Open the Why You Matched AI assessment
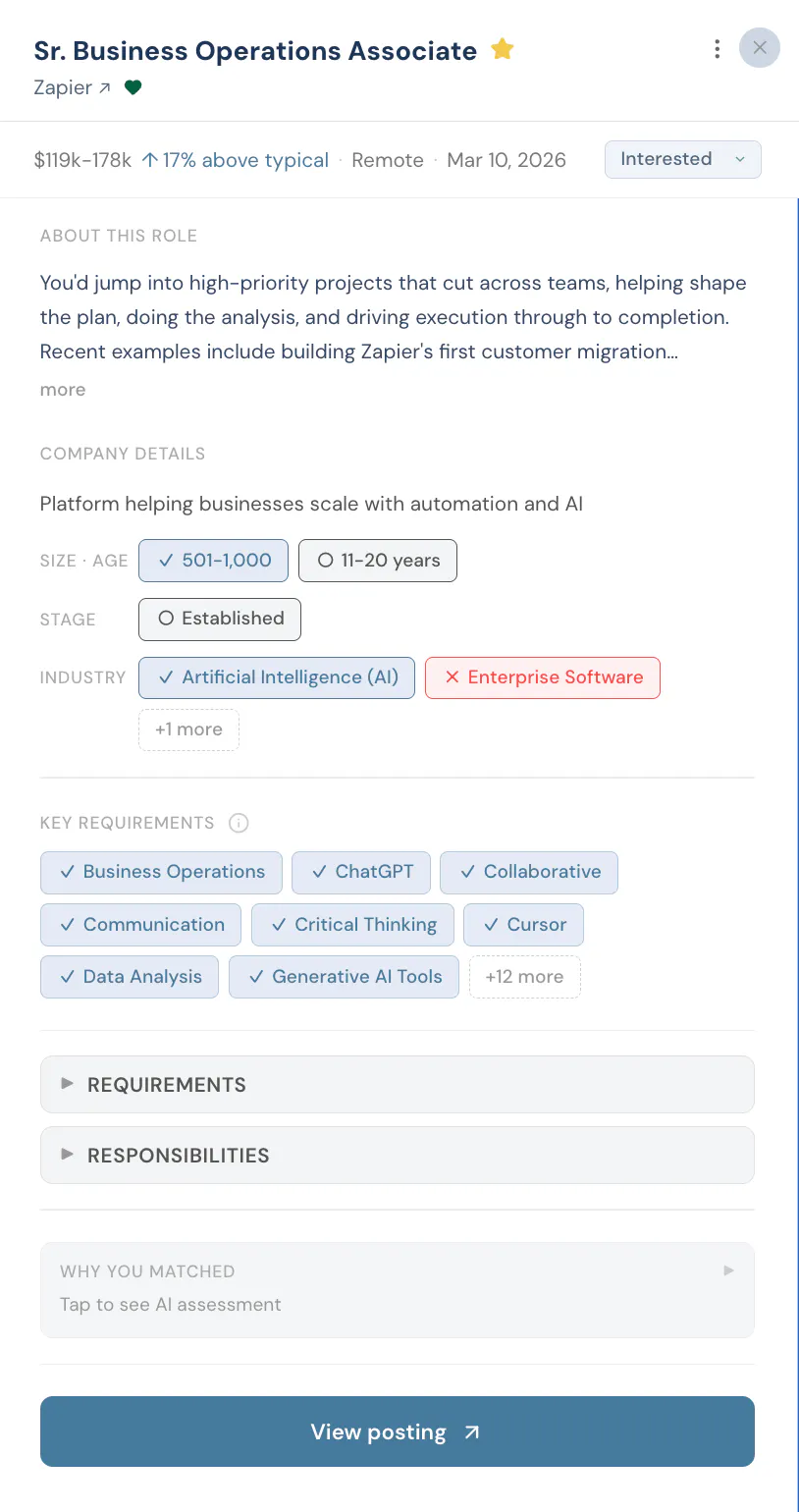The image size is (799, 1512). (398, 1289)
